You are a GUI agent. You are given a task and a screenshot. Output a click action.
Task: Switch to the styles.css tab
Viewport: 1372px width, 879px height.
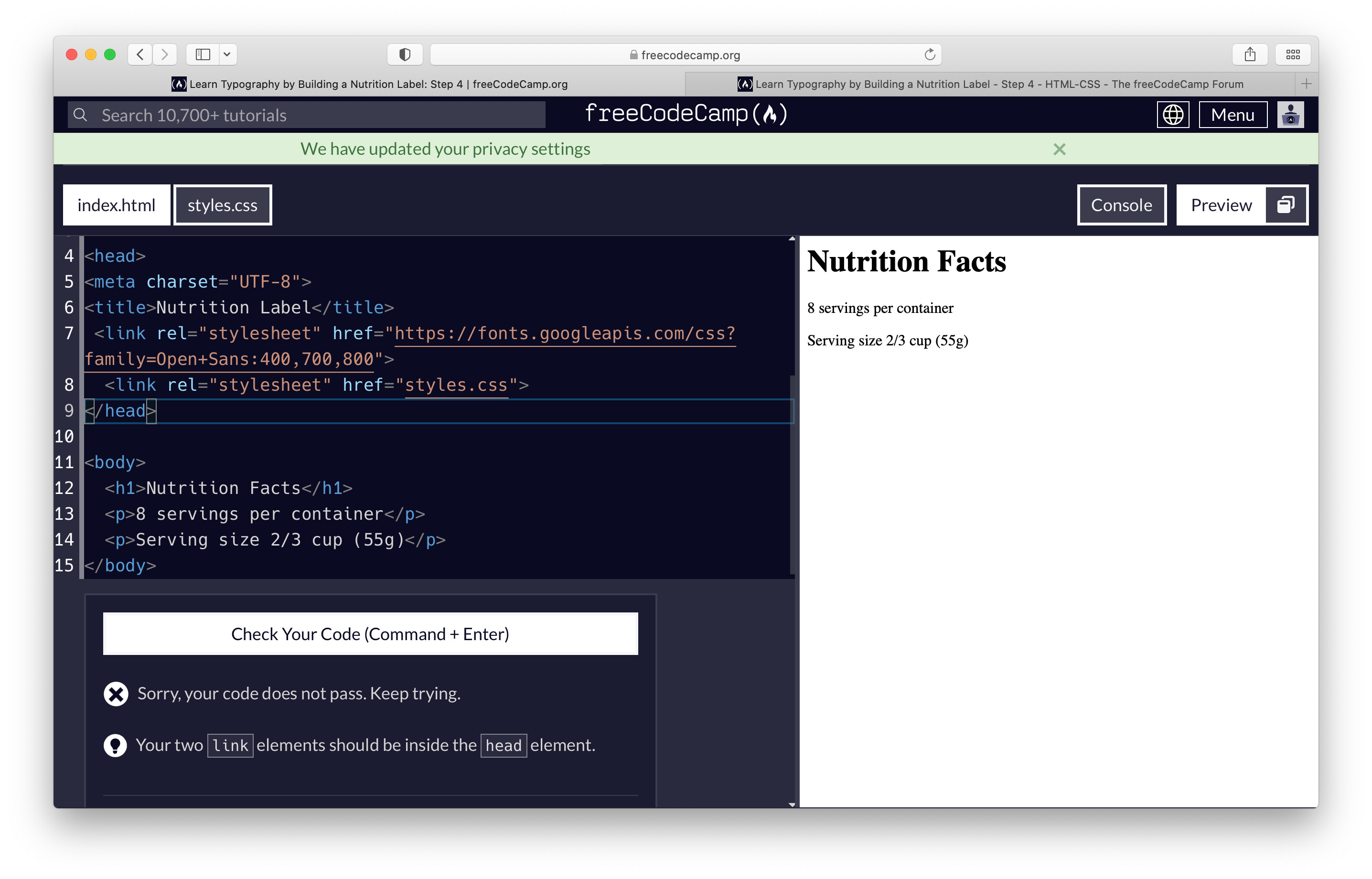pos(222,205)
